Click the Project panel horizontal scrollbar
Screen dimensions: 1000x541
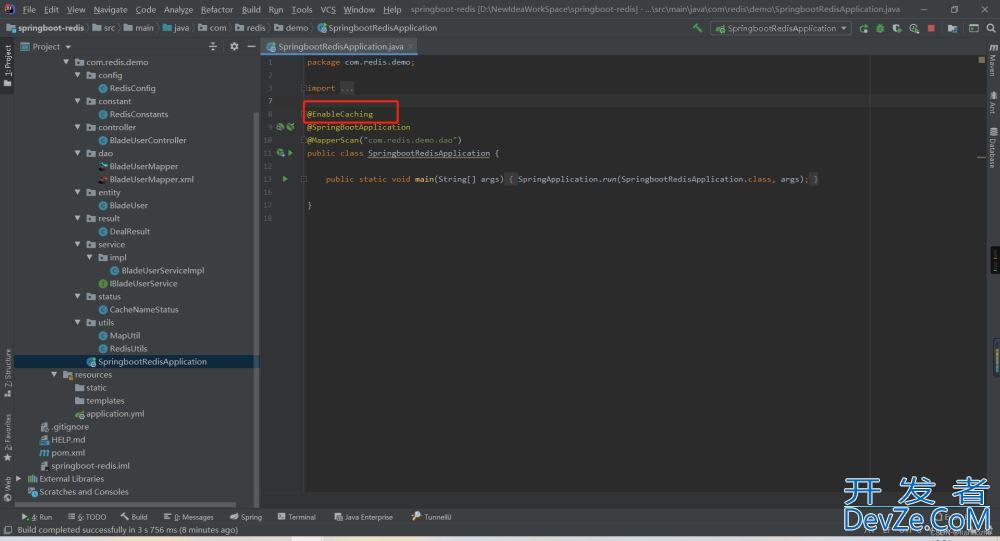pos(125,504)
